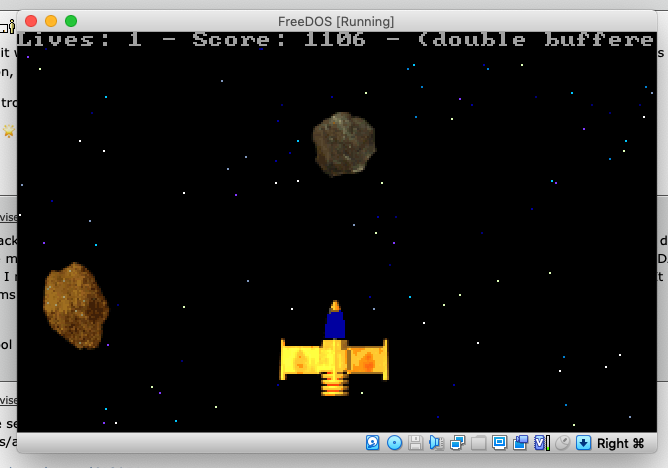Toggle keyboard capture arrow indicator
The image size is (668, 468).
[583, 443]
